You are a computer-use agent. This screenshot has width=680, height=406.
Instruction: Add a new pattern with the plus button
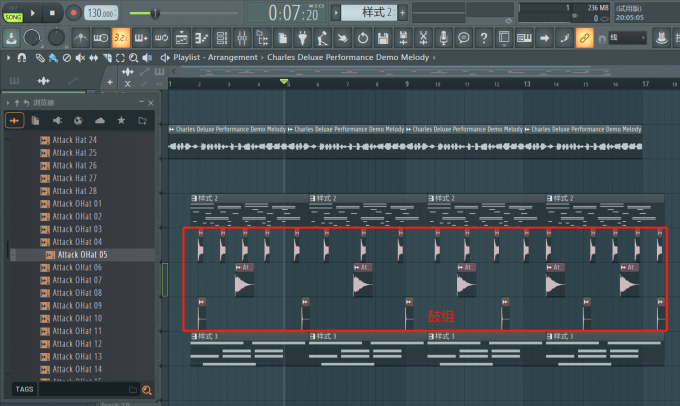coord(402,13)
